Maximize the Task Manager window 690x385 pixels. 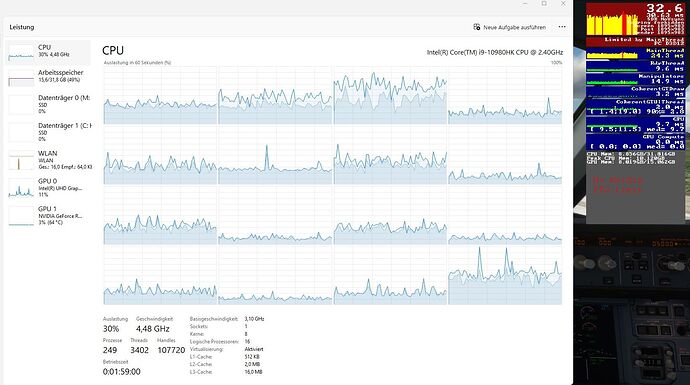pos(544,4)
